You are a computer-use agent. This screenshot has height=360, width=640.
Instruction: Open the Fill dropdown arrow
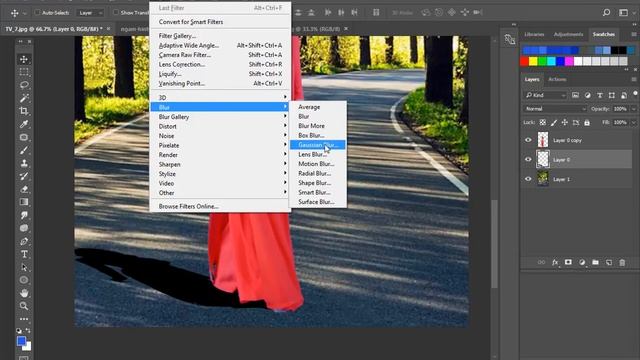[x=633, y=122]
